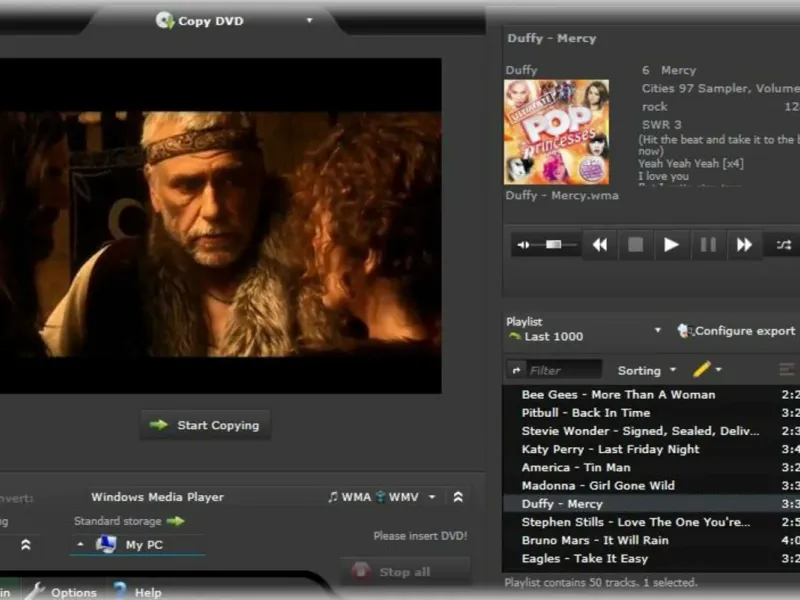Click the Copy DVD disc icon

click(x=164, y=20)
